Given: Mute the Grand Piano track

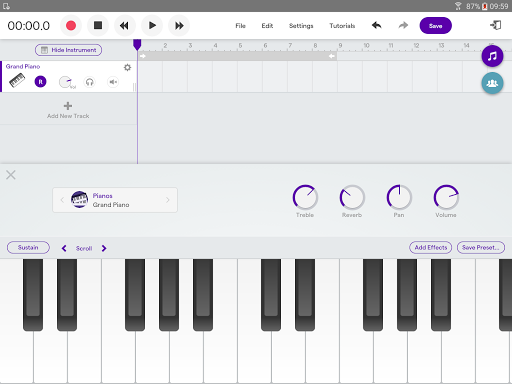Looking at the screenshot, I should [113, 82].
